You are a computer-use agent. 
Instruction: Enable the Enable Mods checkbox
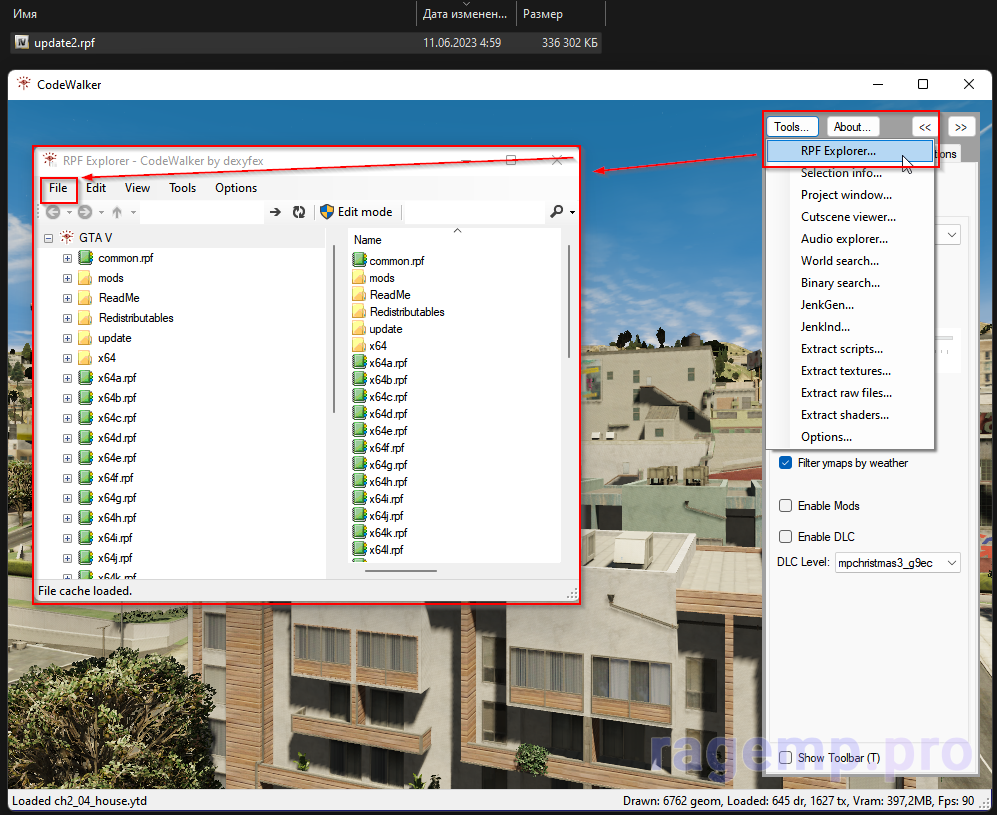(786, 506)
